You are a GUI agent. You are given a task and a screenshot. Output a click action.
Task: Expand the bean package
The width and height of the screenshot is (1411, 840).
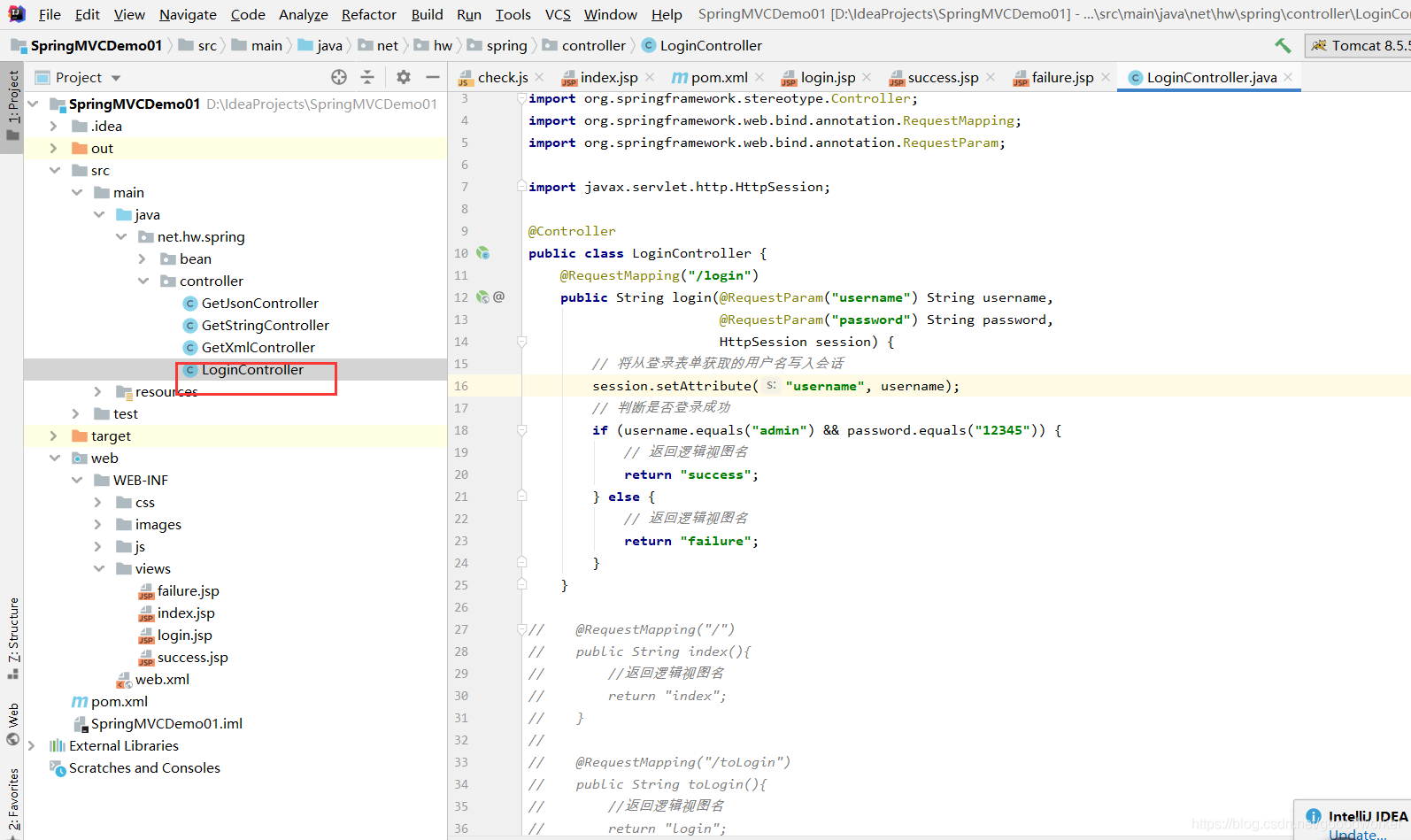coord(143,259)
